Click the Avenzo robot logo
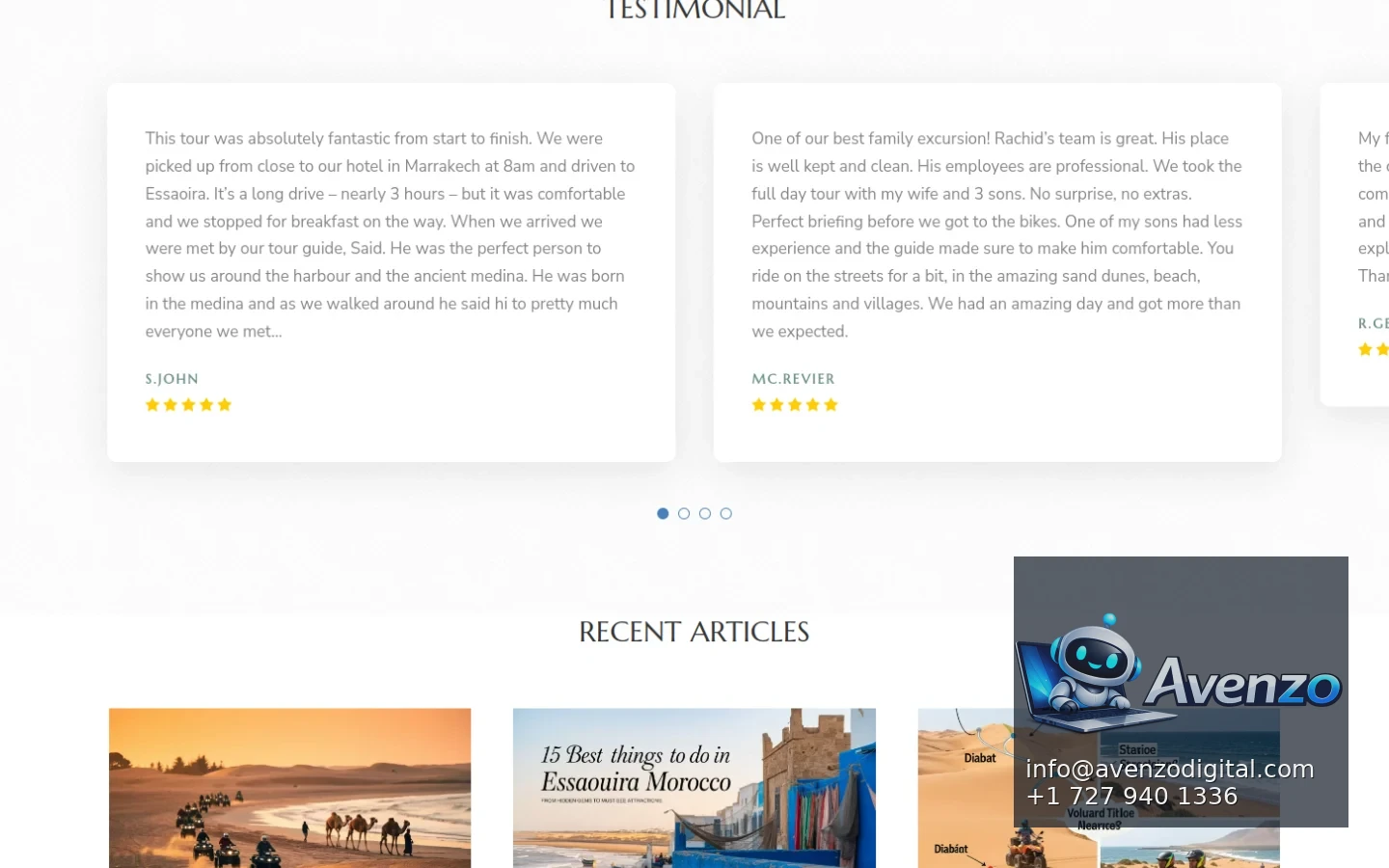The image size is (1389, 868). pyautogui.click(x=1180, y=673)
